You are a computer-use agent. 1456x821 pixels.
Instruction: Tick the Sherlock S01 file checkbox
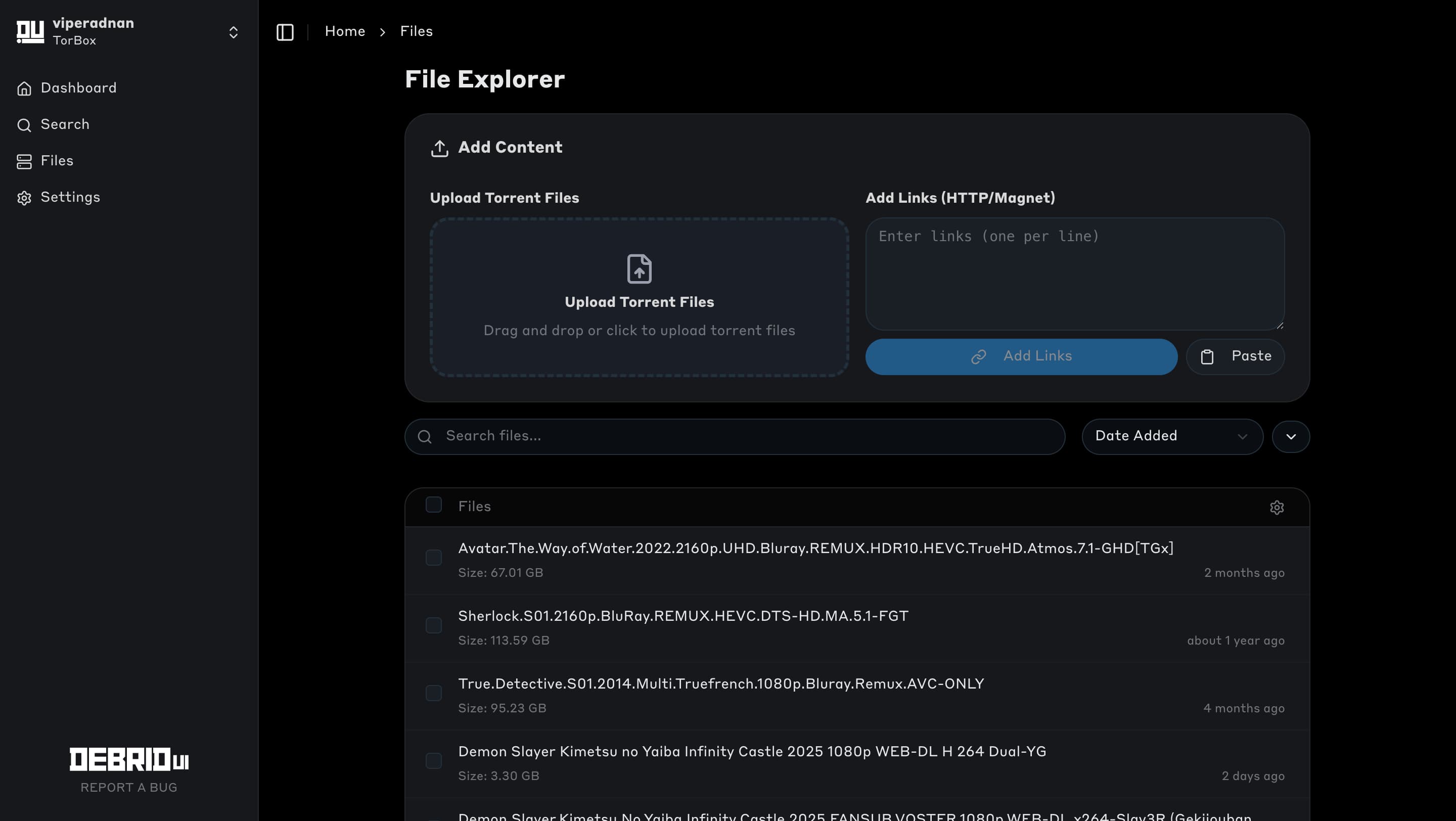pyautogui.click(x=434, y=625)
